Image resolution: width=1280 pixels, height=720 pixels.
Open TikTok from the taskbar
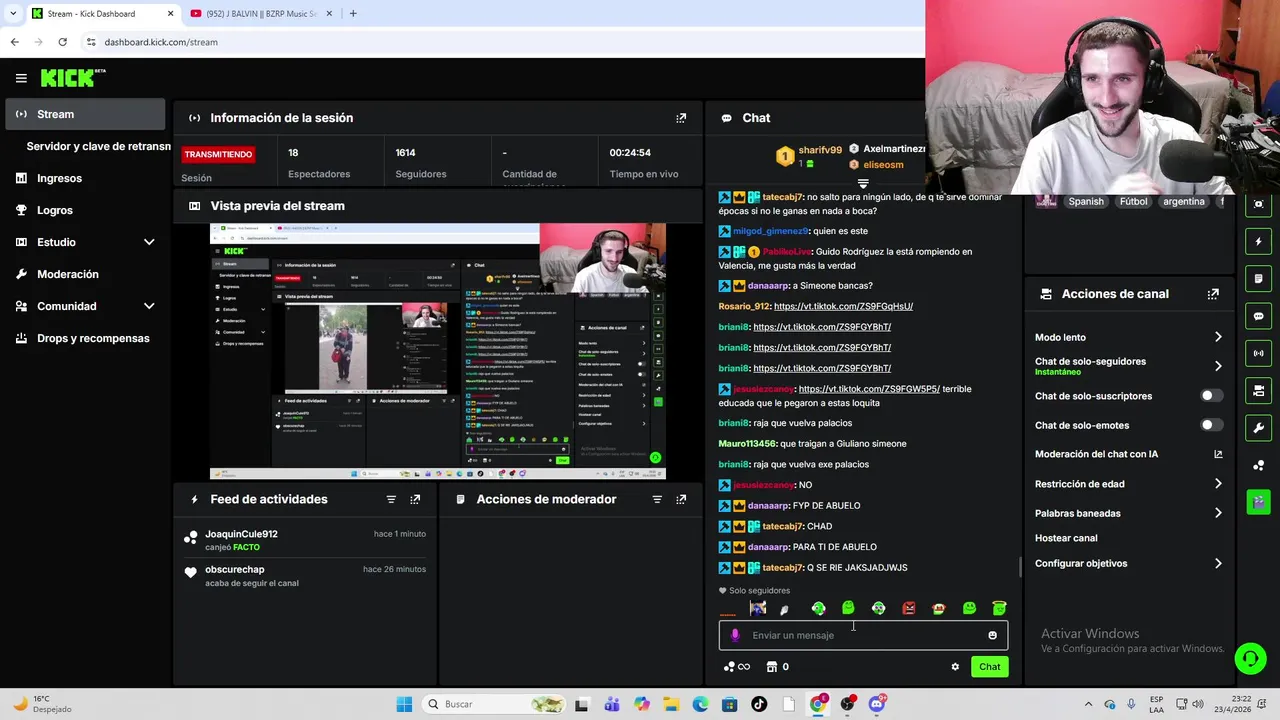pos(759,704)
